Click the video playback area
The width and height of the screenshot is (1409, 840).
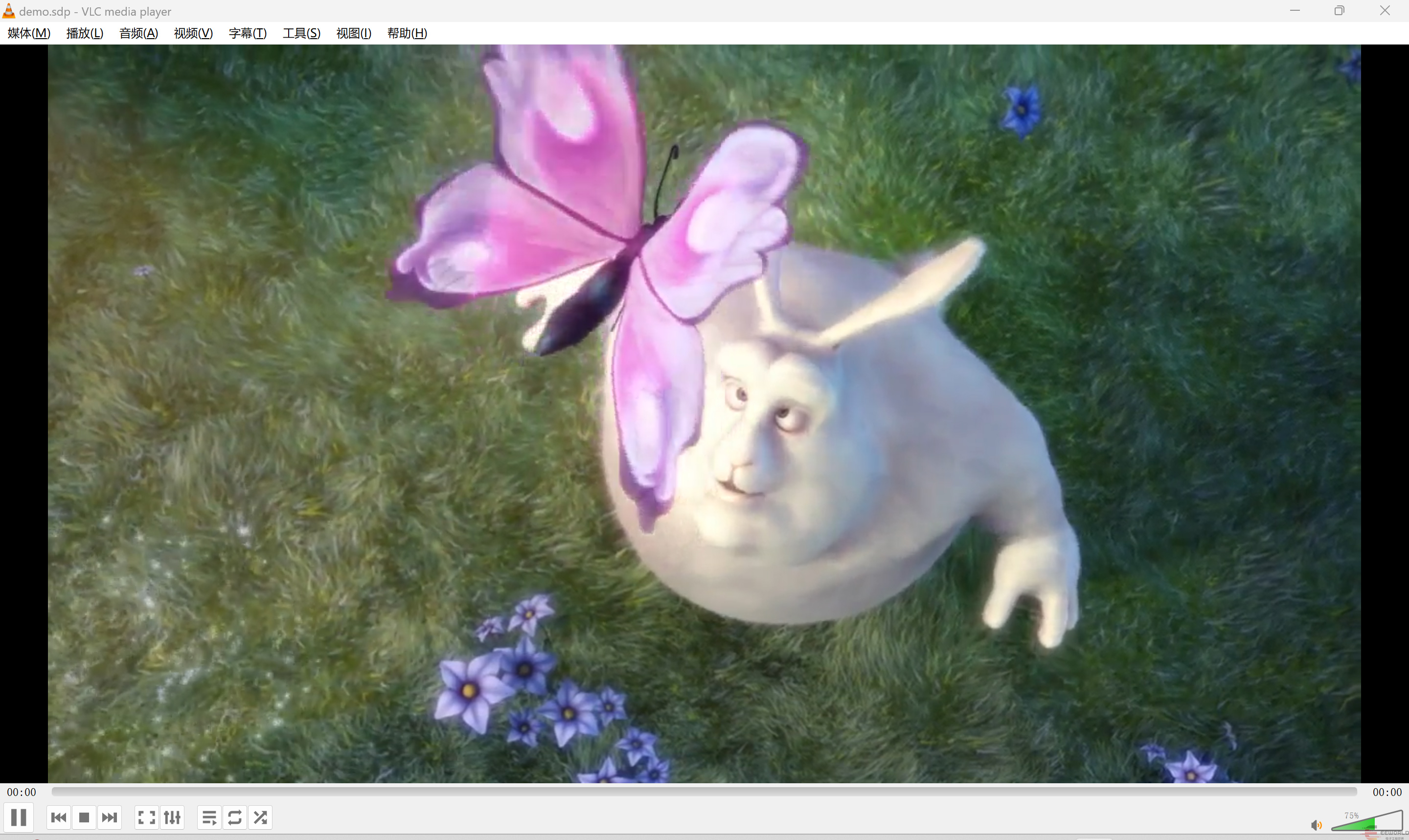point(704,414)
